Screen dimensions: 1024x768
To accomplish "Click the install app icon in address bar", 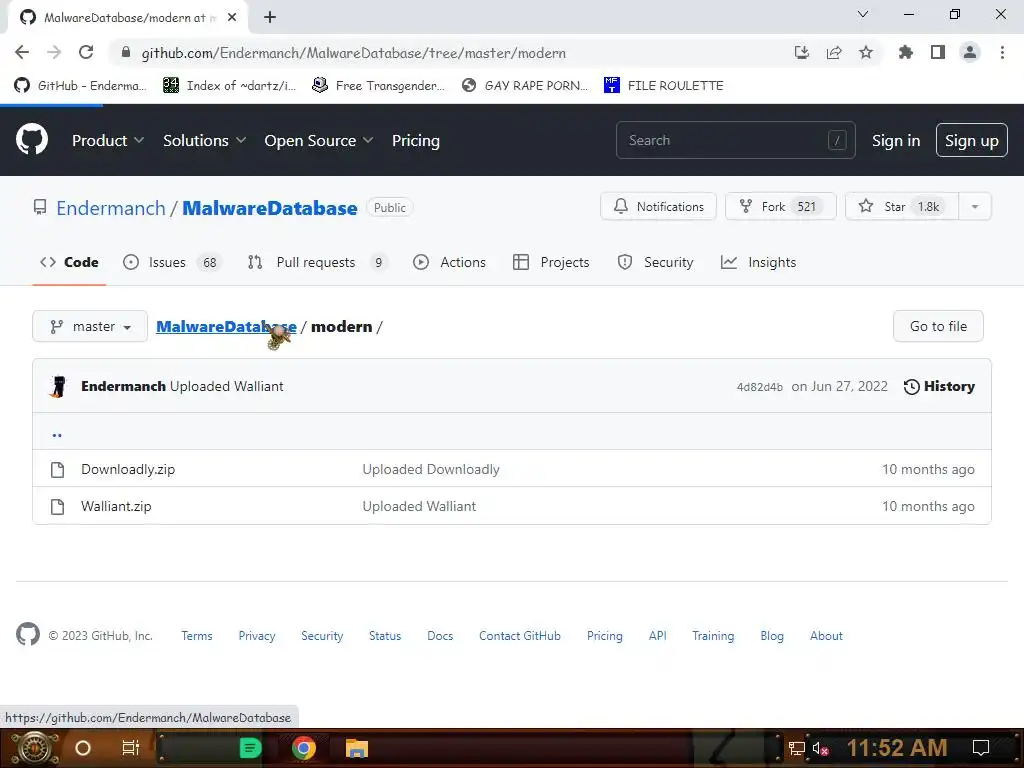I will [801, 52].
